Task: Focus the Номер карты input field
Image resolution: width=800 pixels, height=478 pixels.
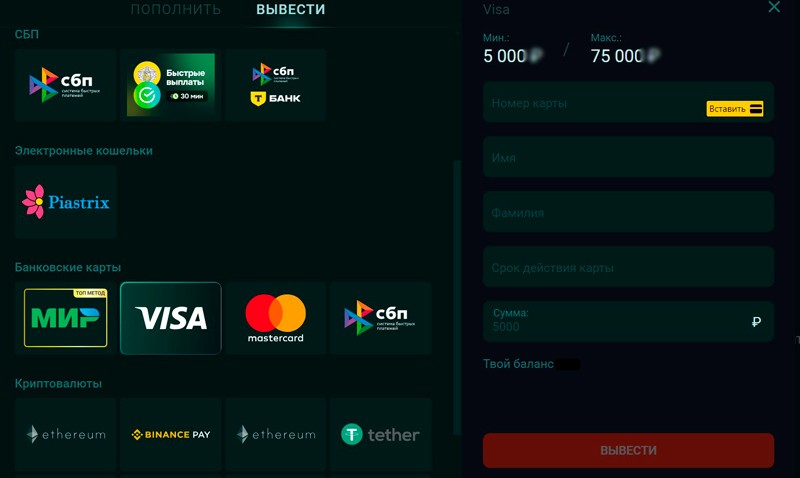Action: (629, 102)
